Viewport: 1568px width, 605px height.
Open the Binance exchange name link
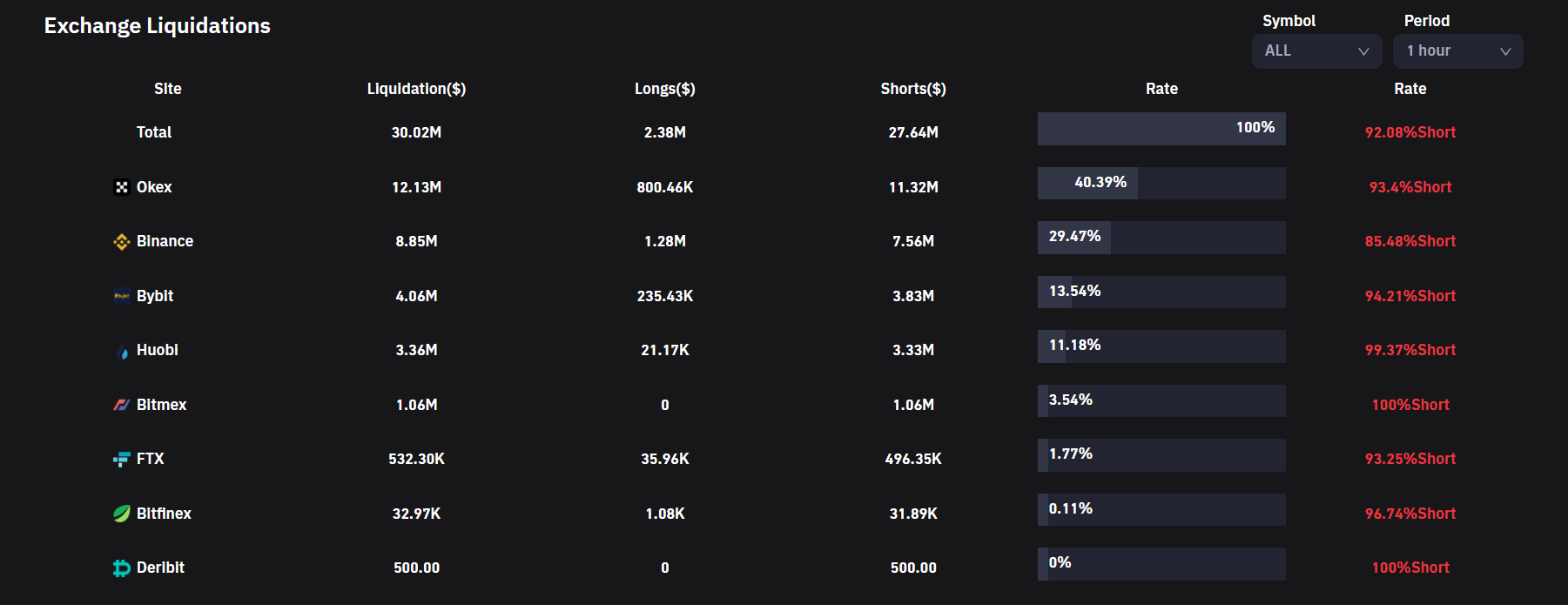coord(165,241)
